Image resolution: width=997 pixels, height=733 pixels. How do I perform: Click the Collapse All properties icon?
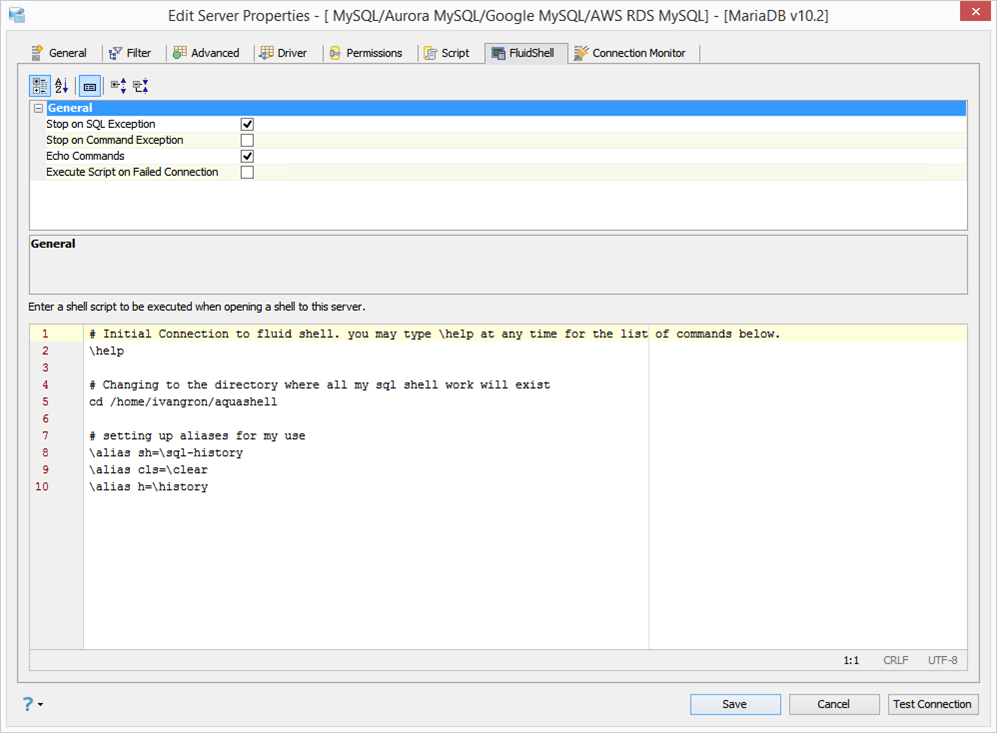141,86
